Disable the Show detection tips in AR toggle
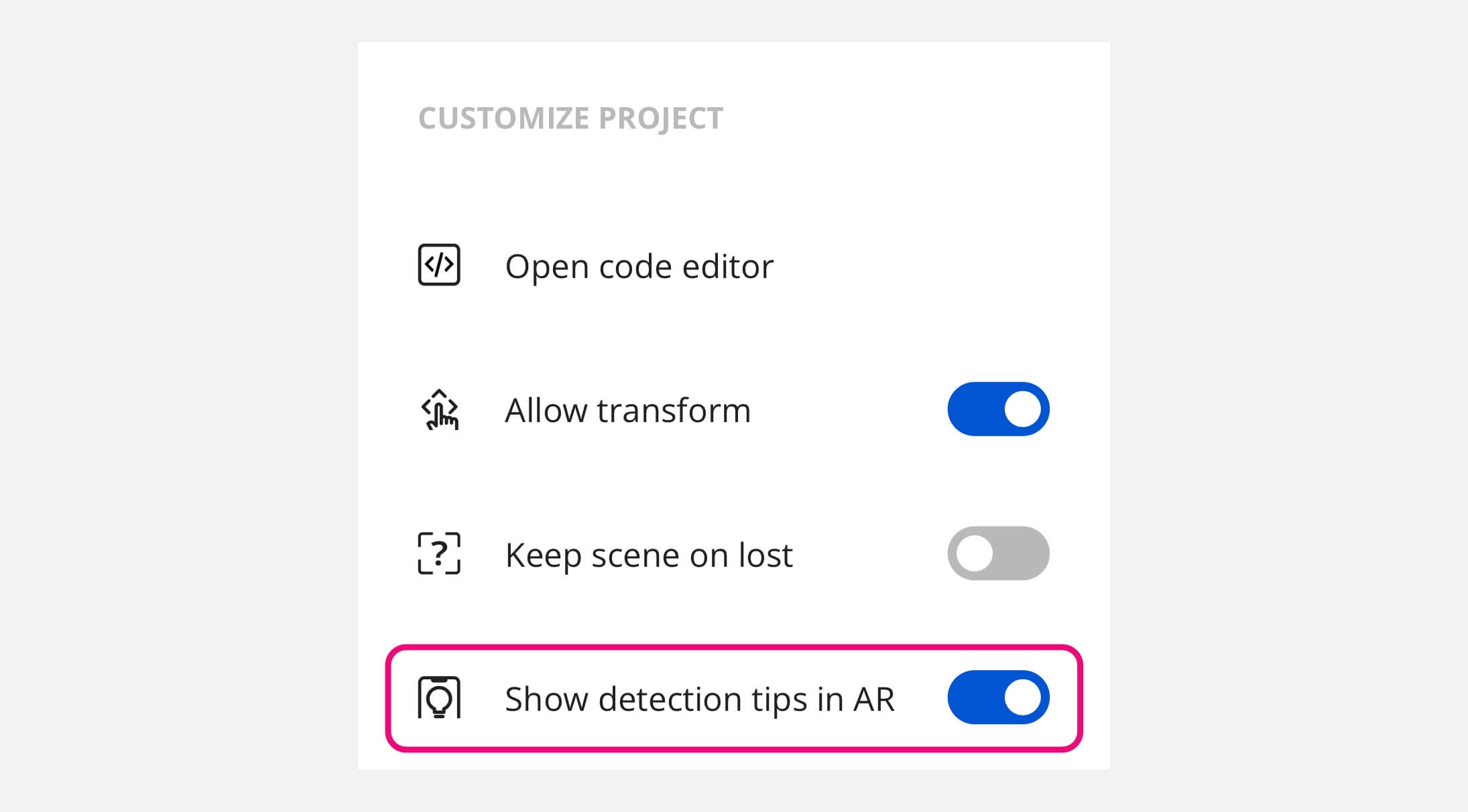This screenshot has width=1468, height=812. pos(999,697)
